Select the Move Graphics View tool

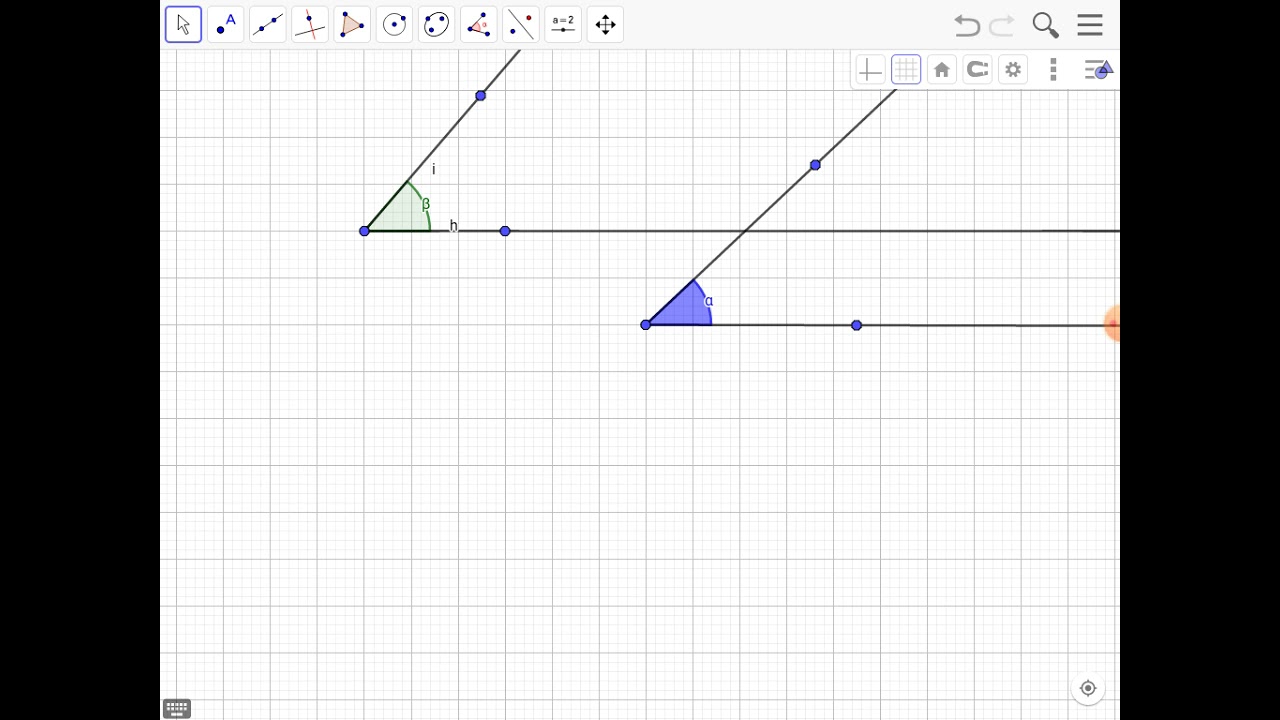coord(605,24)
